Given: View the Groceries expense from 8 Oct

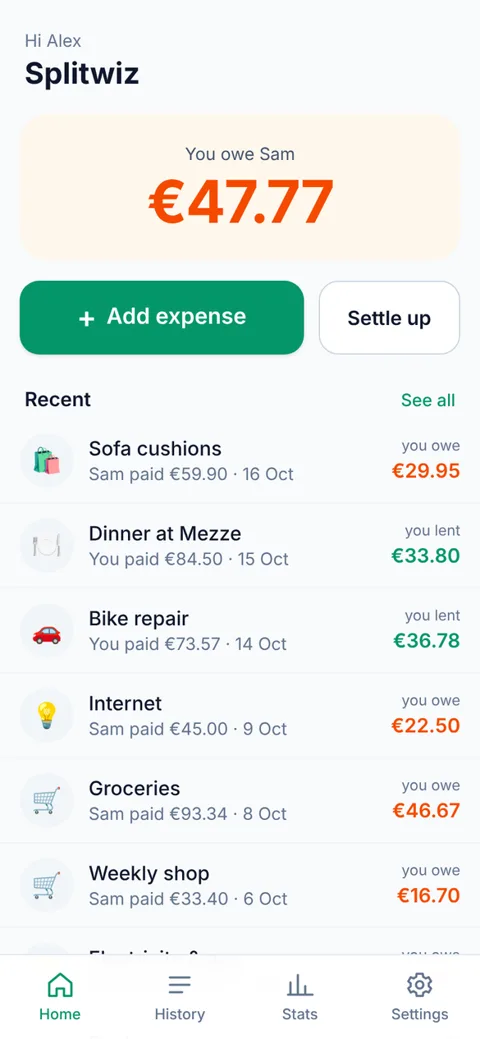Looking at the screenshot, I should [x=240, y=800].
